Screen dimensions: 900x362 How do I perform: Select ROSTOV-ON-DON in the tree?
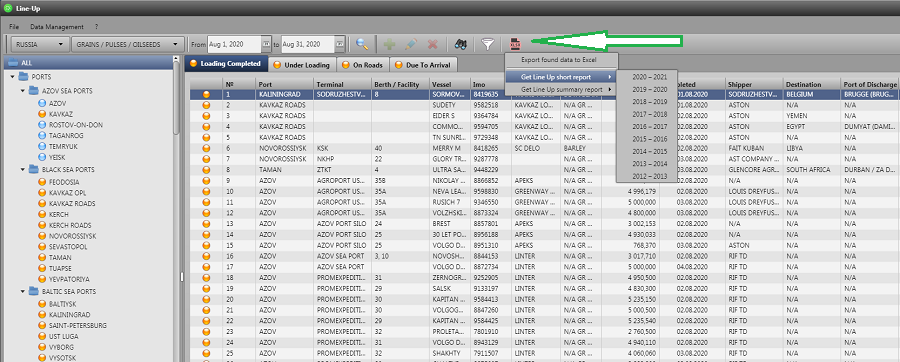pyautogui.click(x=76, y=124)
